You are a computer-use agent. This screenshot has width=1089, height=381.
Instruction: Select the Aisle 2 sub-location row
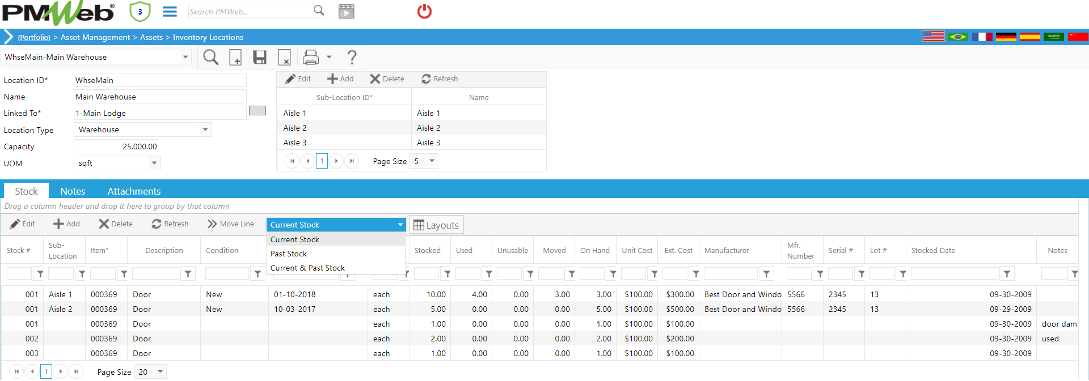click(x=411, y=128)
